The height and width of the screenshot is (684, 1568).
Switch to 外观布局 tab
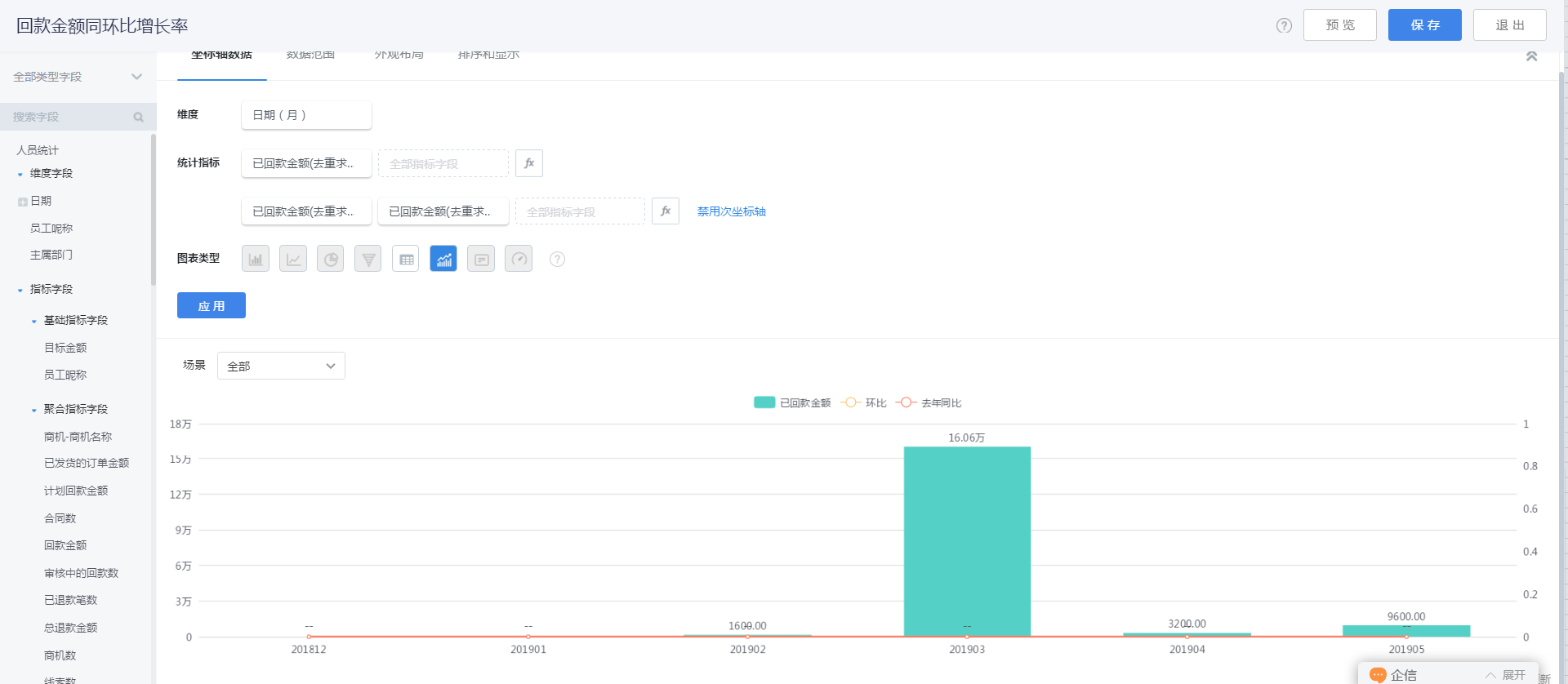click(399, 56)
